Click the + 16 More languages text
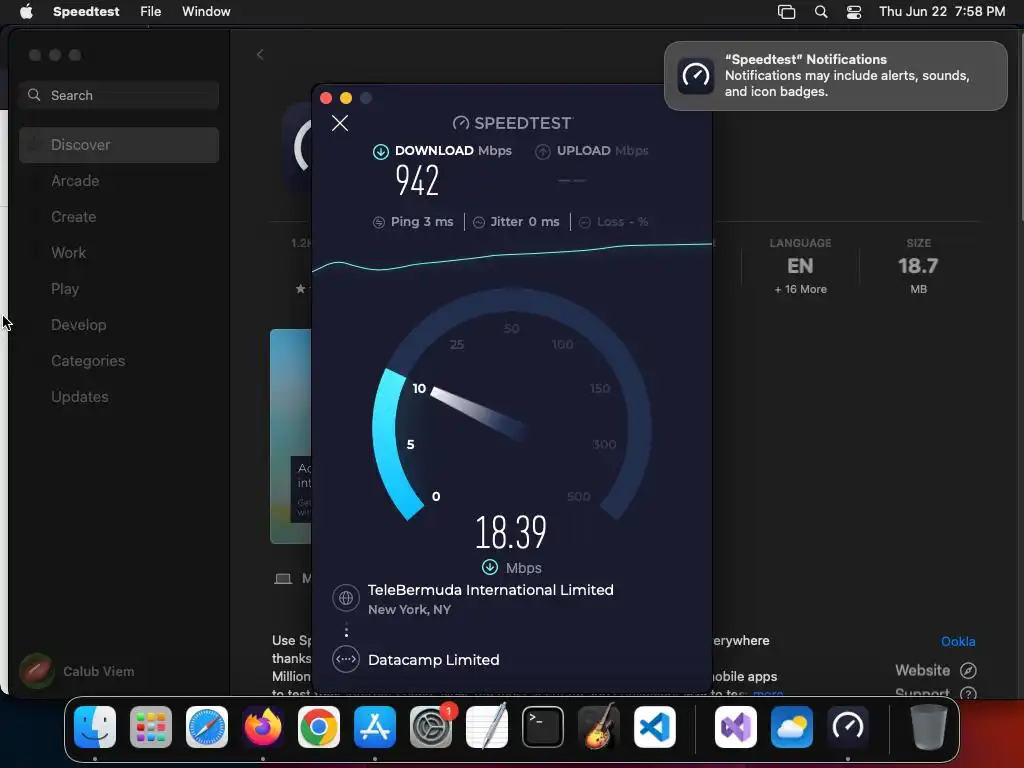1024x768 pixels. tap(800, 289)
